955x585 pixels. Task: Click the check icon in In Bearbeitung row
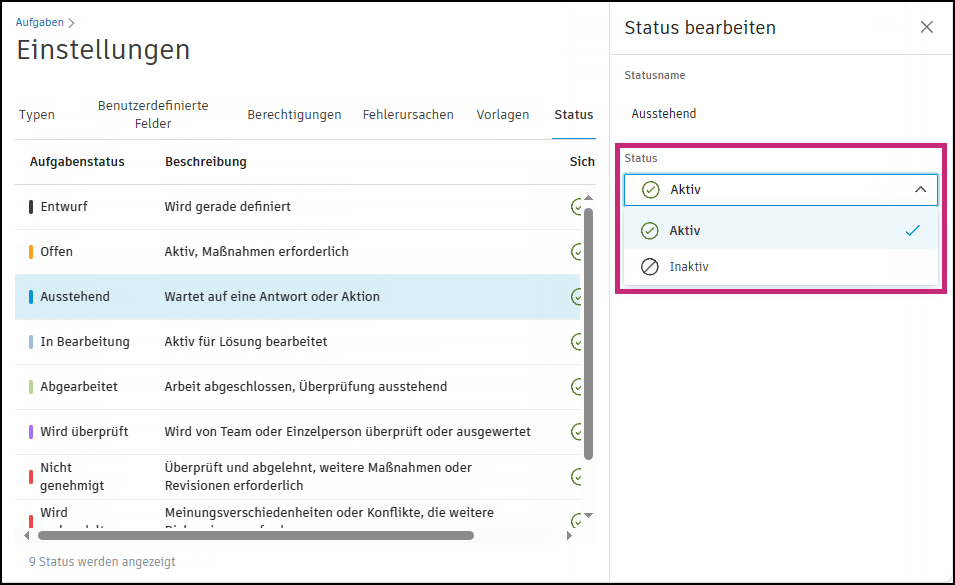point(577,342)
